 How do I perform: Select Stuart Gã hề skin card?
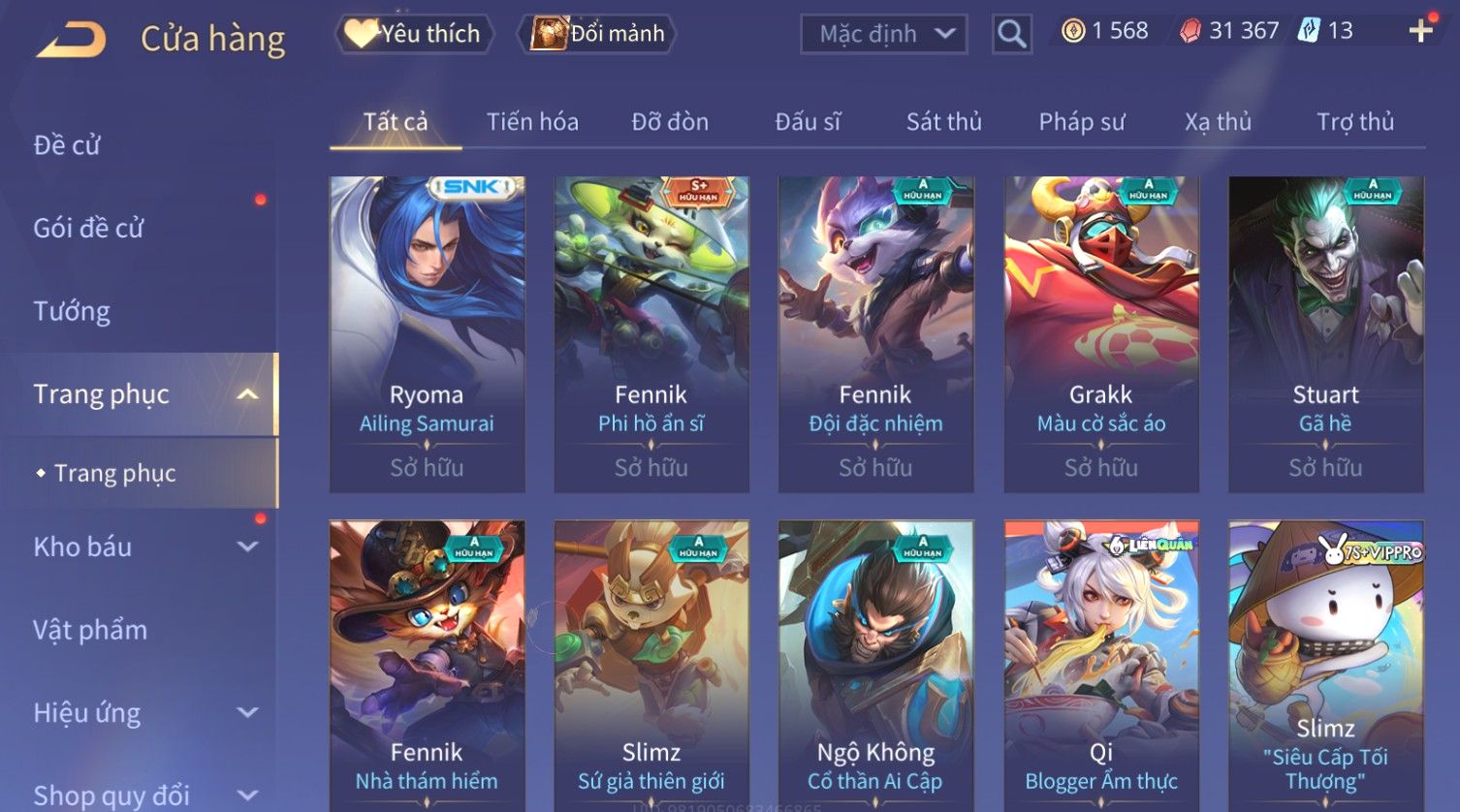point(1325,334)
